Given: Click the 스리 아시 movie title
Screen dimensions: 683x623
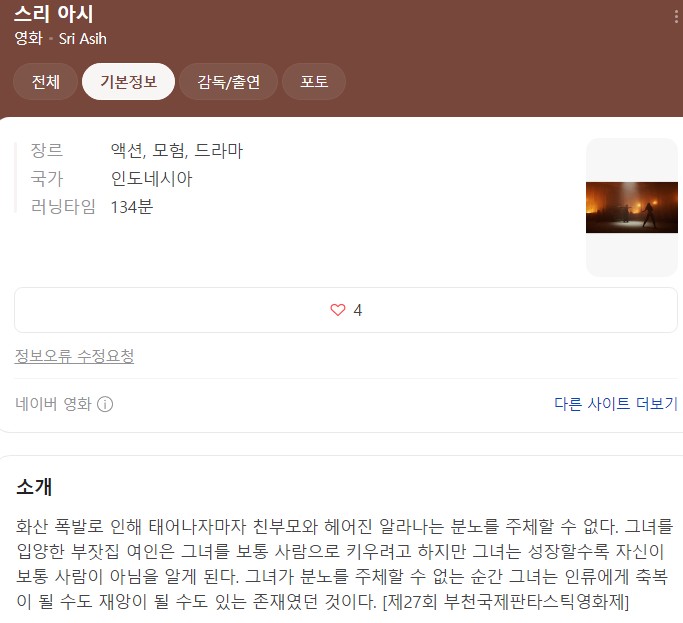Looking at the screenshot, I should (x=54, y=14).
